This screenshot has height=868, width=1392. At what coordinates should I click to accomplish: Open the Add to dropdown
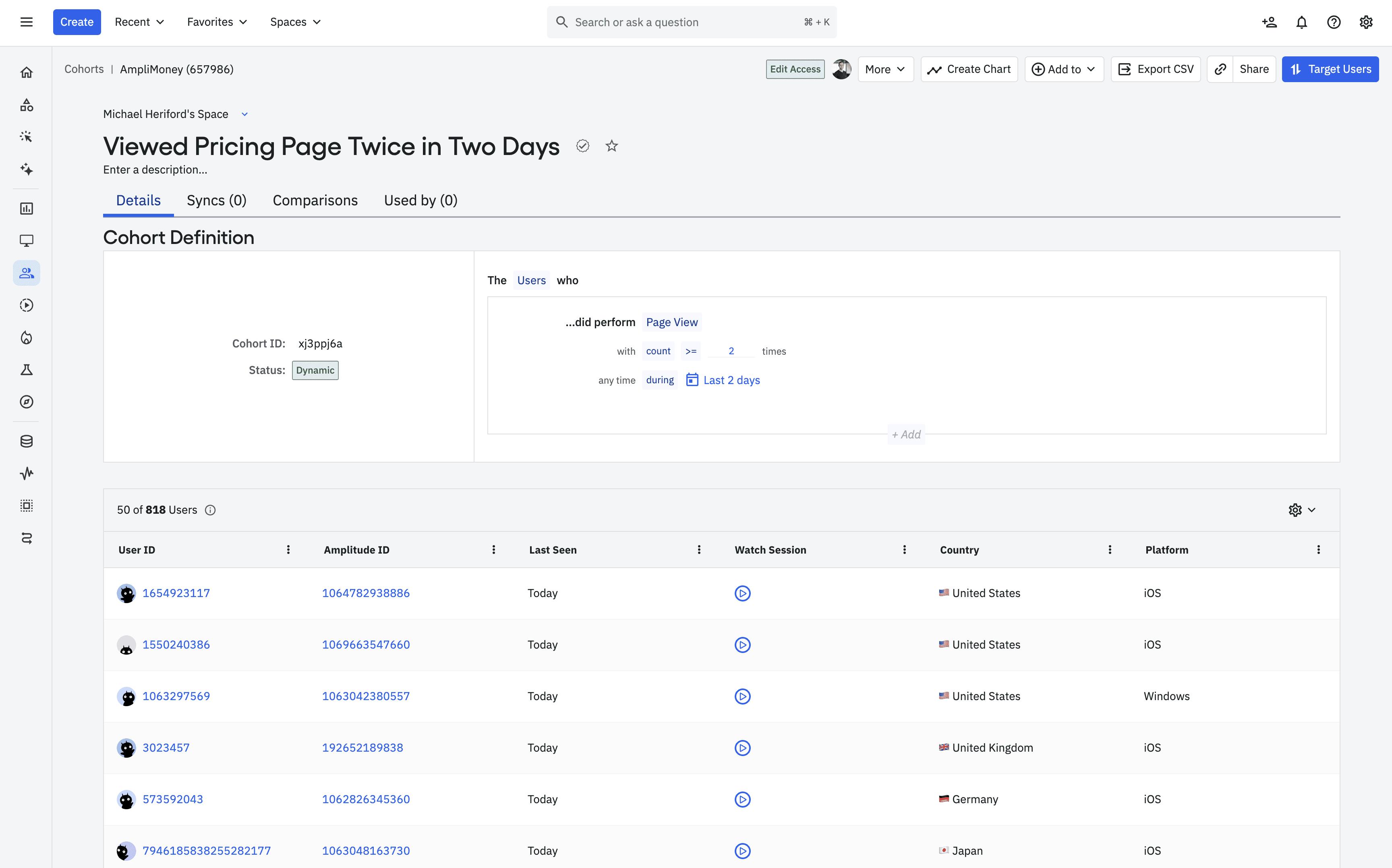pos(1063,70)
